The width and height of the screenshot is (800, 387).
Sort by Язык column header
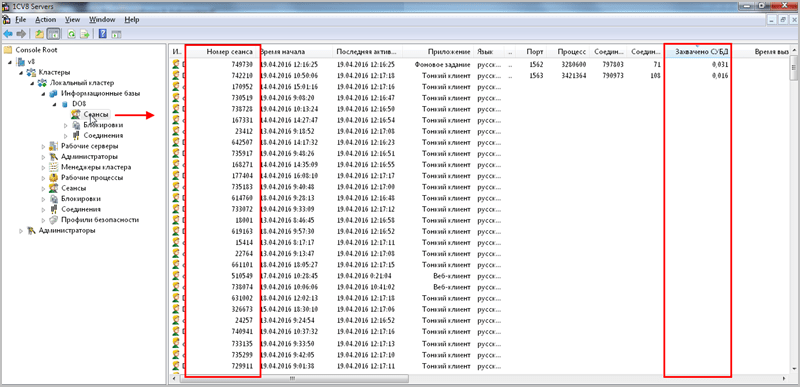click(x=488, y=52)
